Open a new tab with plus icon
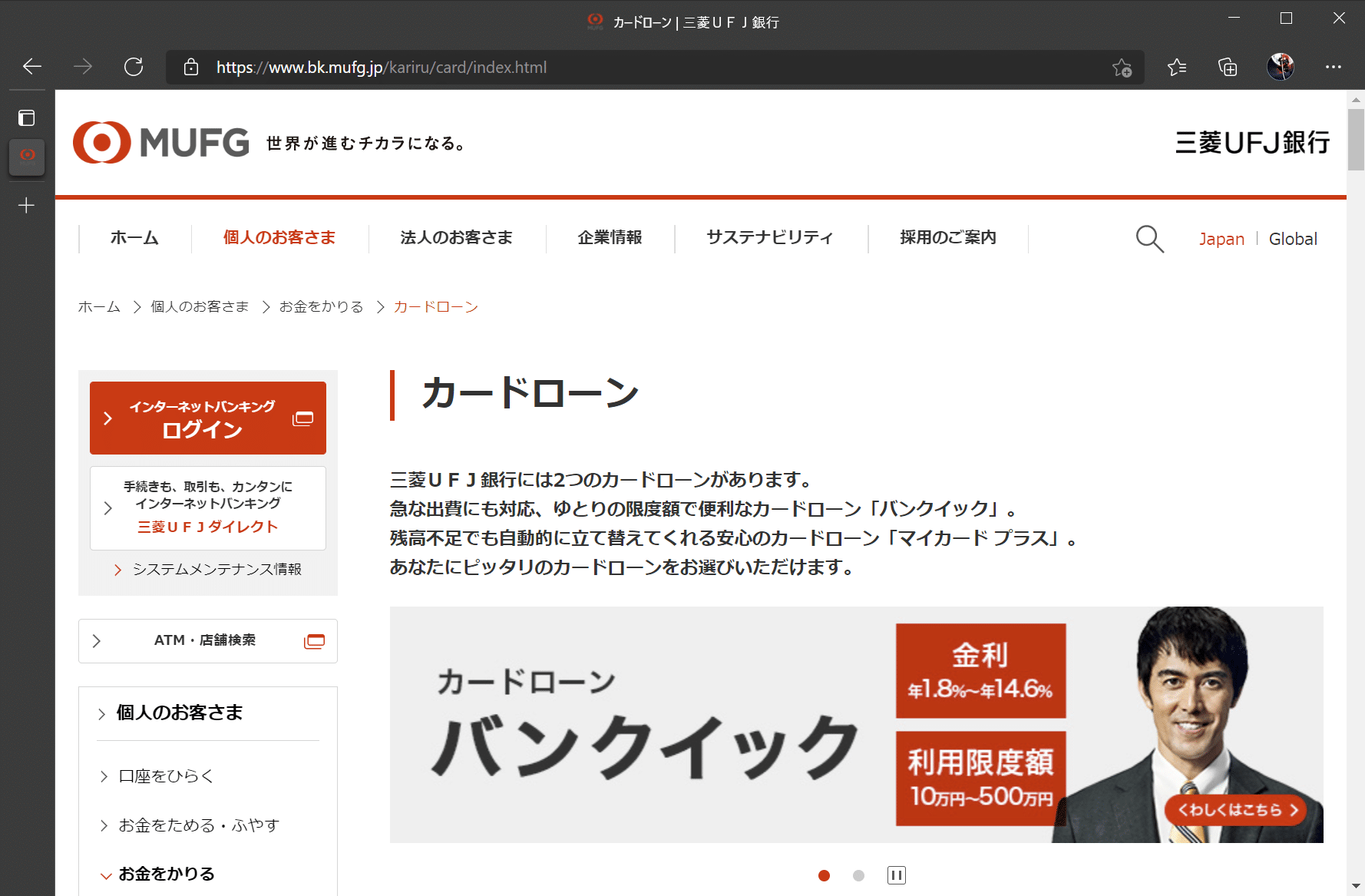 click(x=27, y=205)
